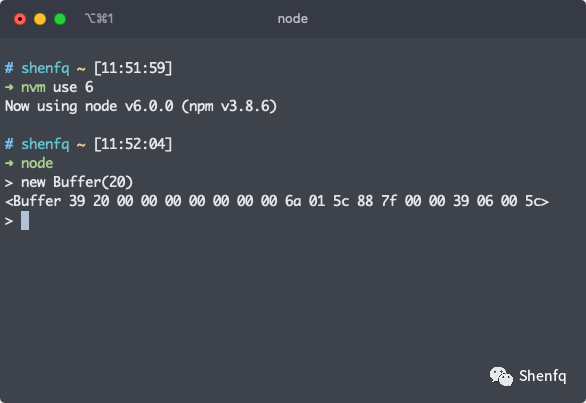Click the green arrow before 'node' command
This screenshot has width=586, height=403.
(x=9, y=163)
